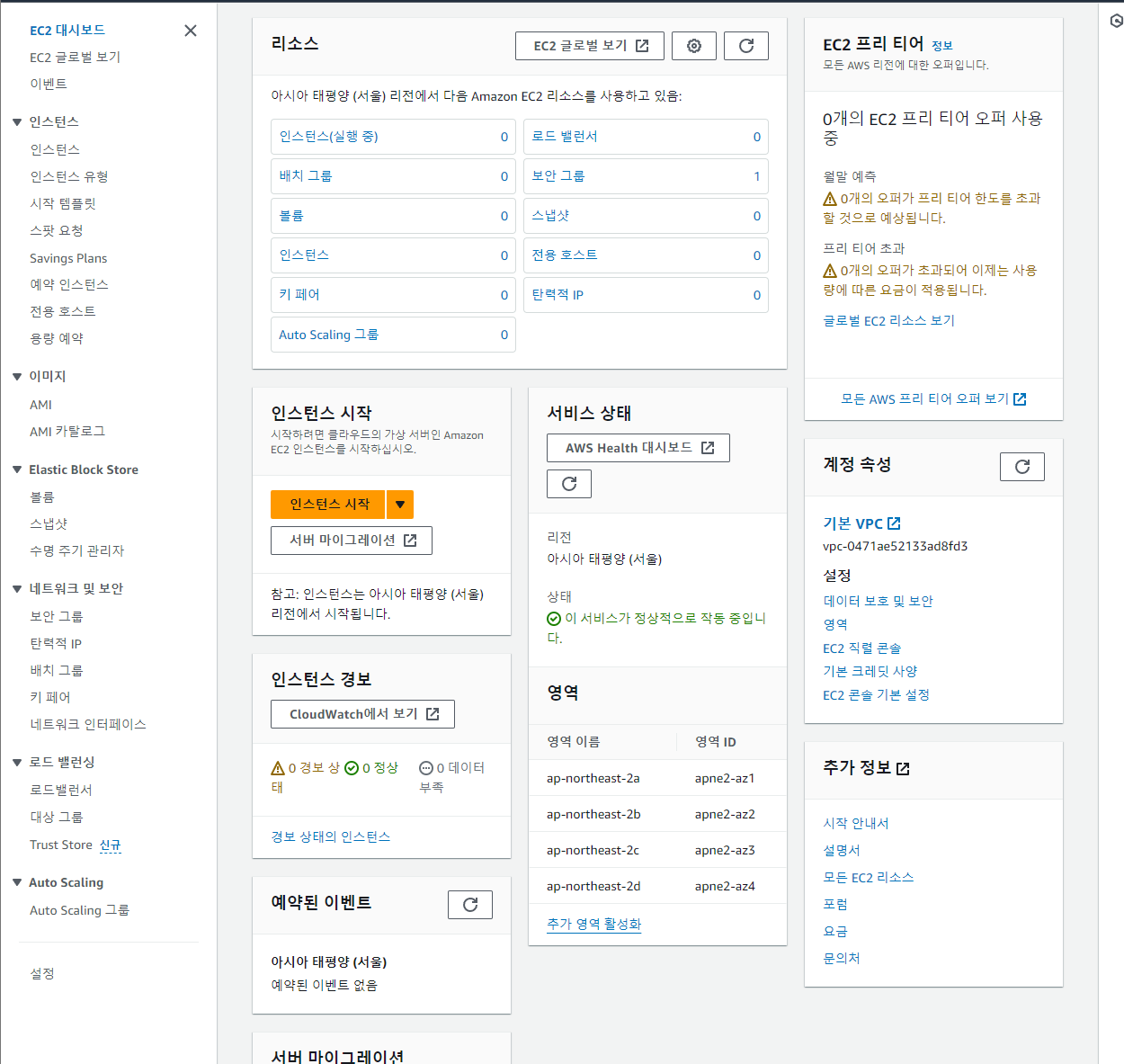Screen dimensions: 1124x1064
Task: Open resource settings gear button
Action: (694, 46)
